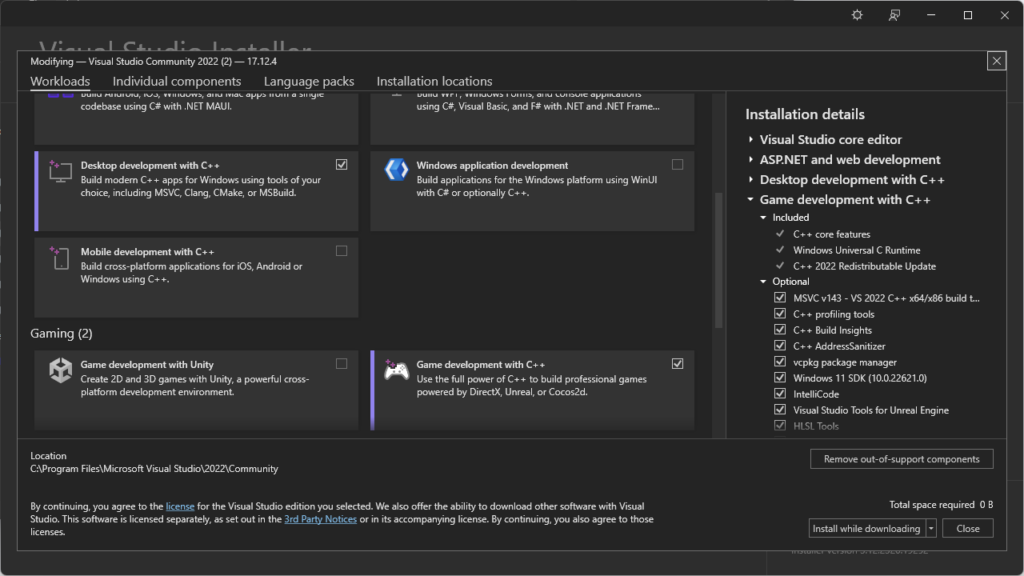Viewport: 1024px width, 576px height.
Task: Open settings via the gear icon
Action: click(857, 15)
